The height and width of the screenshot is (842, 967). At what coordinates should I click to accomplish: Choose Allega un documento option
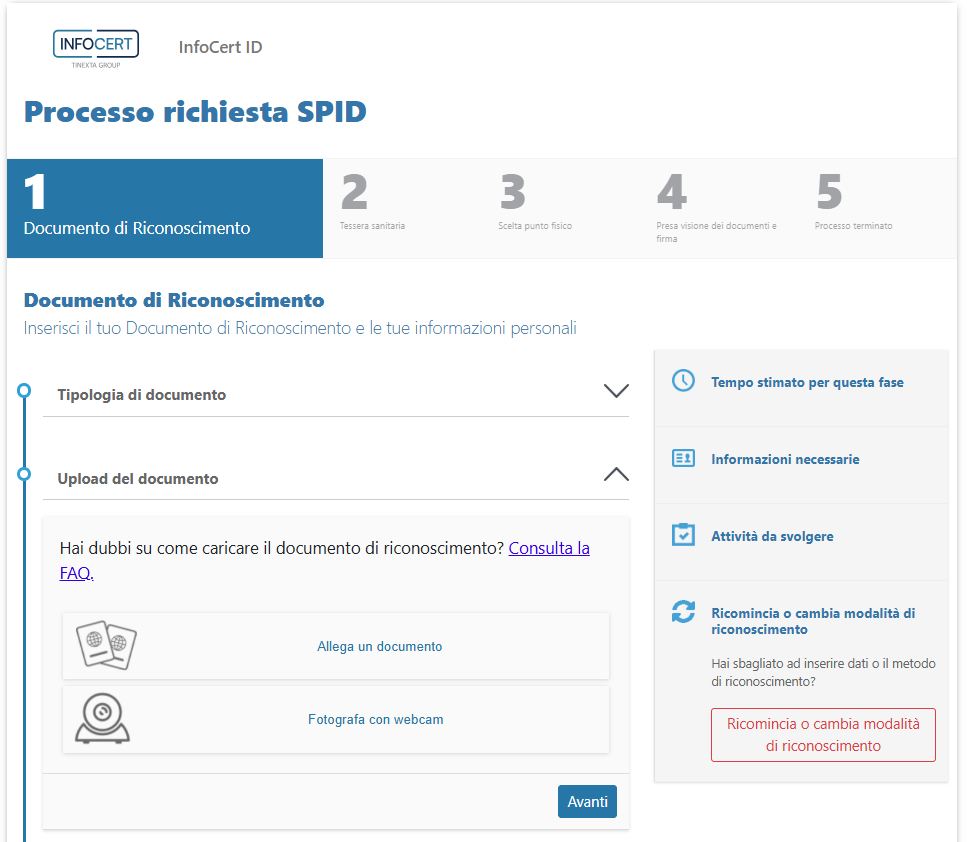[379, 647]
